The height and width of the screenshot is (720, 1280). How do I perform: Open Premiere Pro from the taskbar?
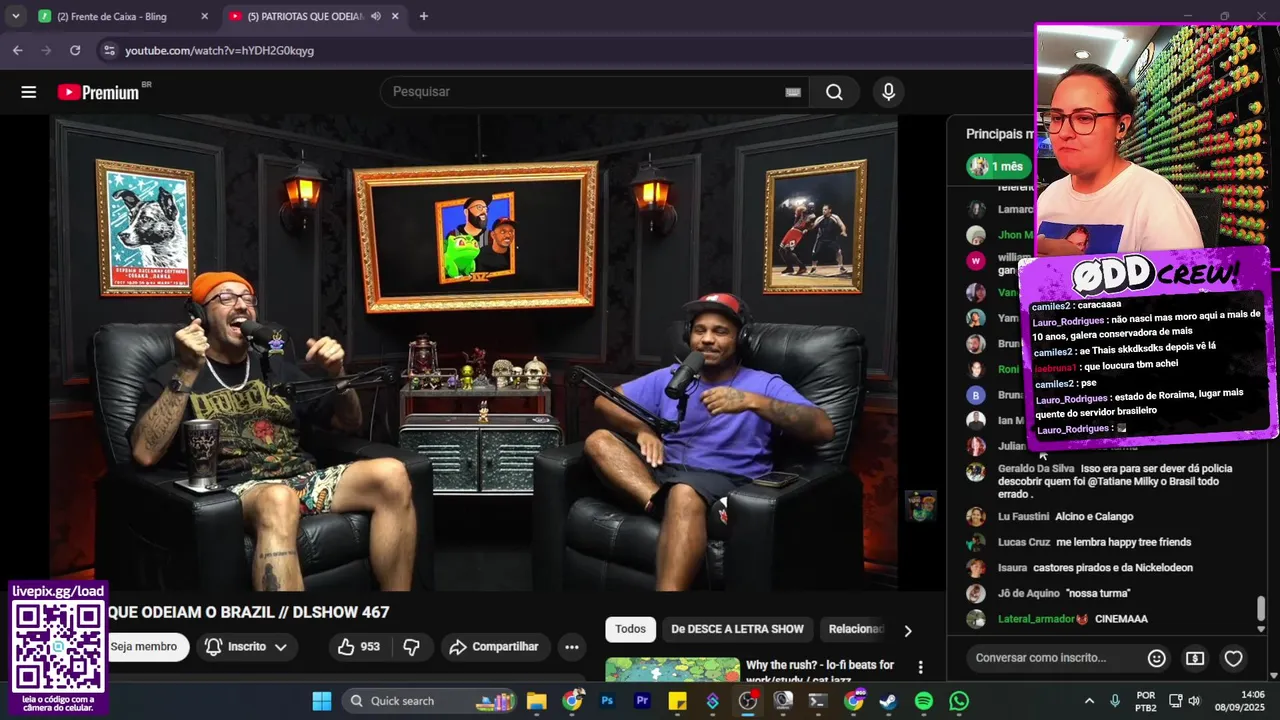[x=642, y=701]
